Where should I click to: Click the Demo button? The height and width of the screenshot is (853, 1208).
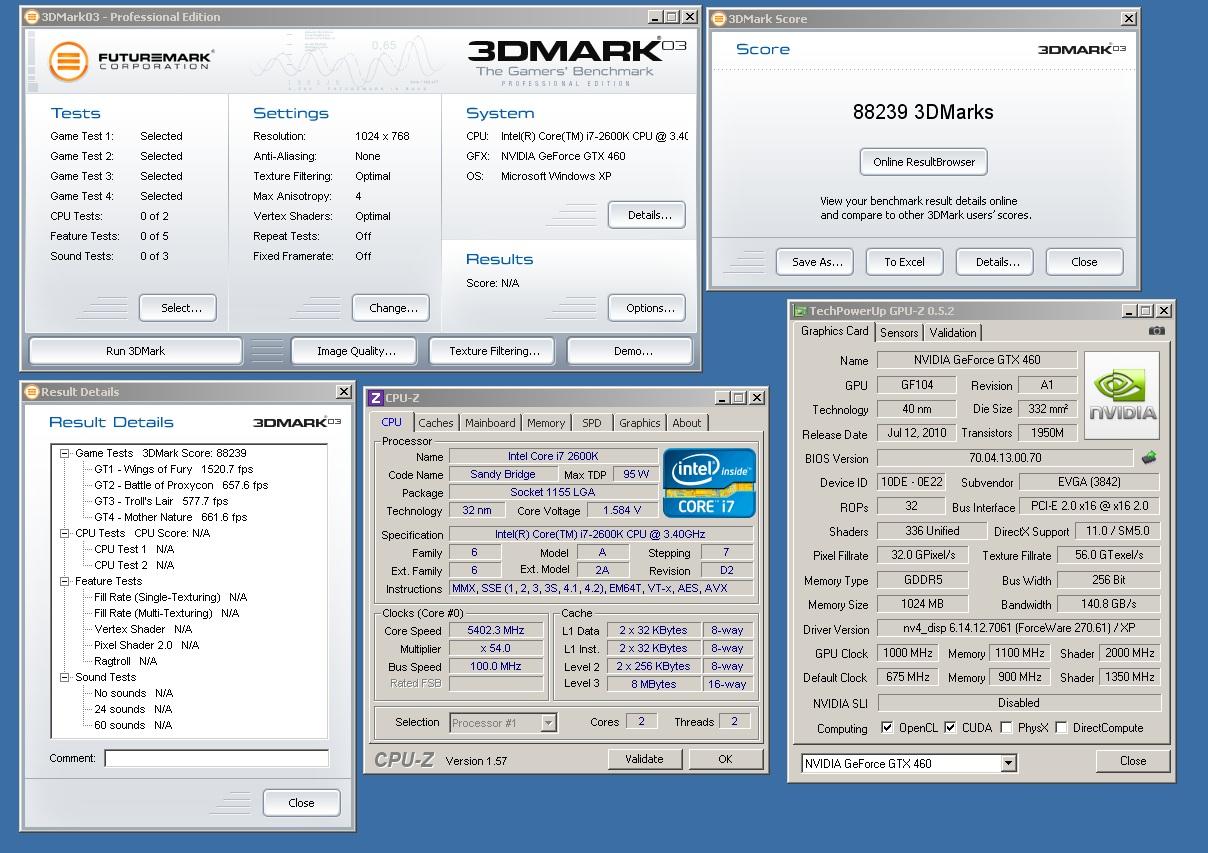point(630,351)
